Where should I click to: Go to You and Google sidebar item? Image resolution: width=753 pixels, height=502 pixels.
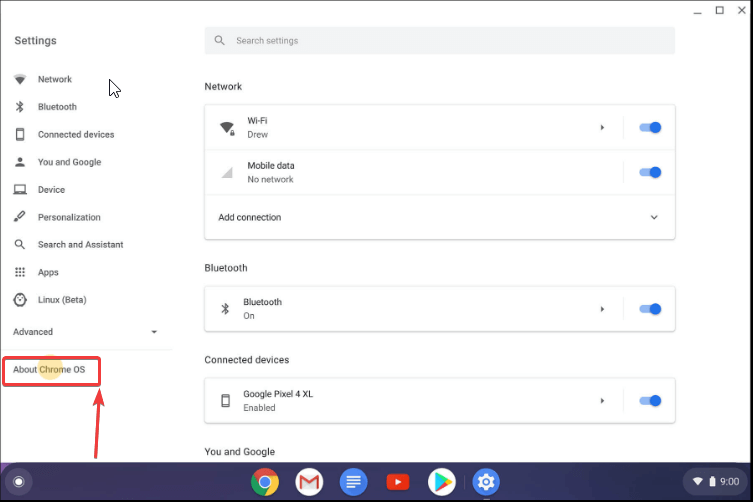click(70, 162)
